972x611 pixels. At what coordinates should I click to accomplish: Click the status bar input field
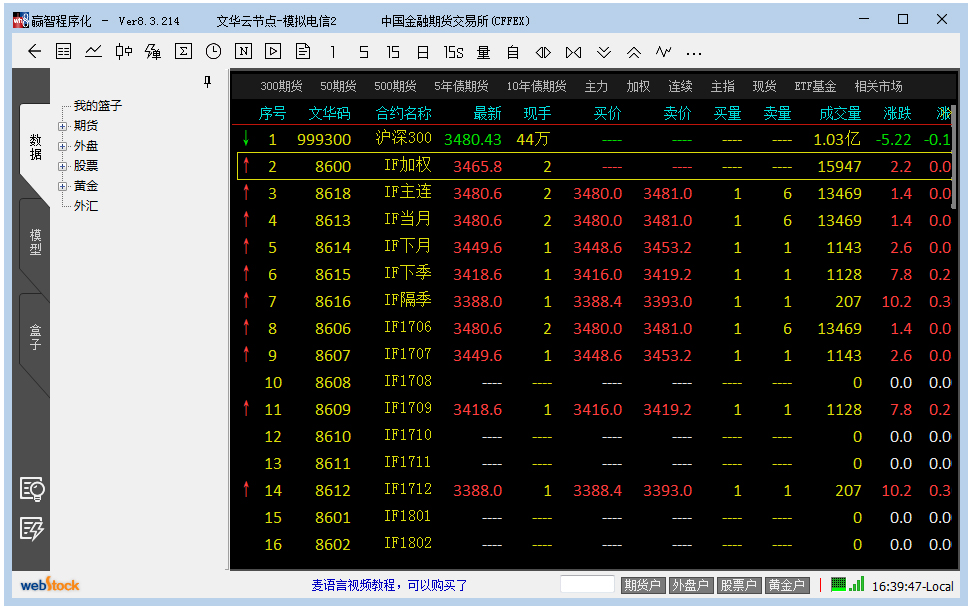point(587,584)
